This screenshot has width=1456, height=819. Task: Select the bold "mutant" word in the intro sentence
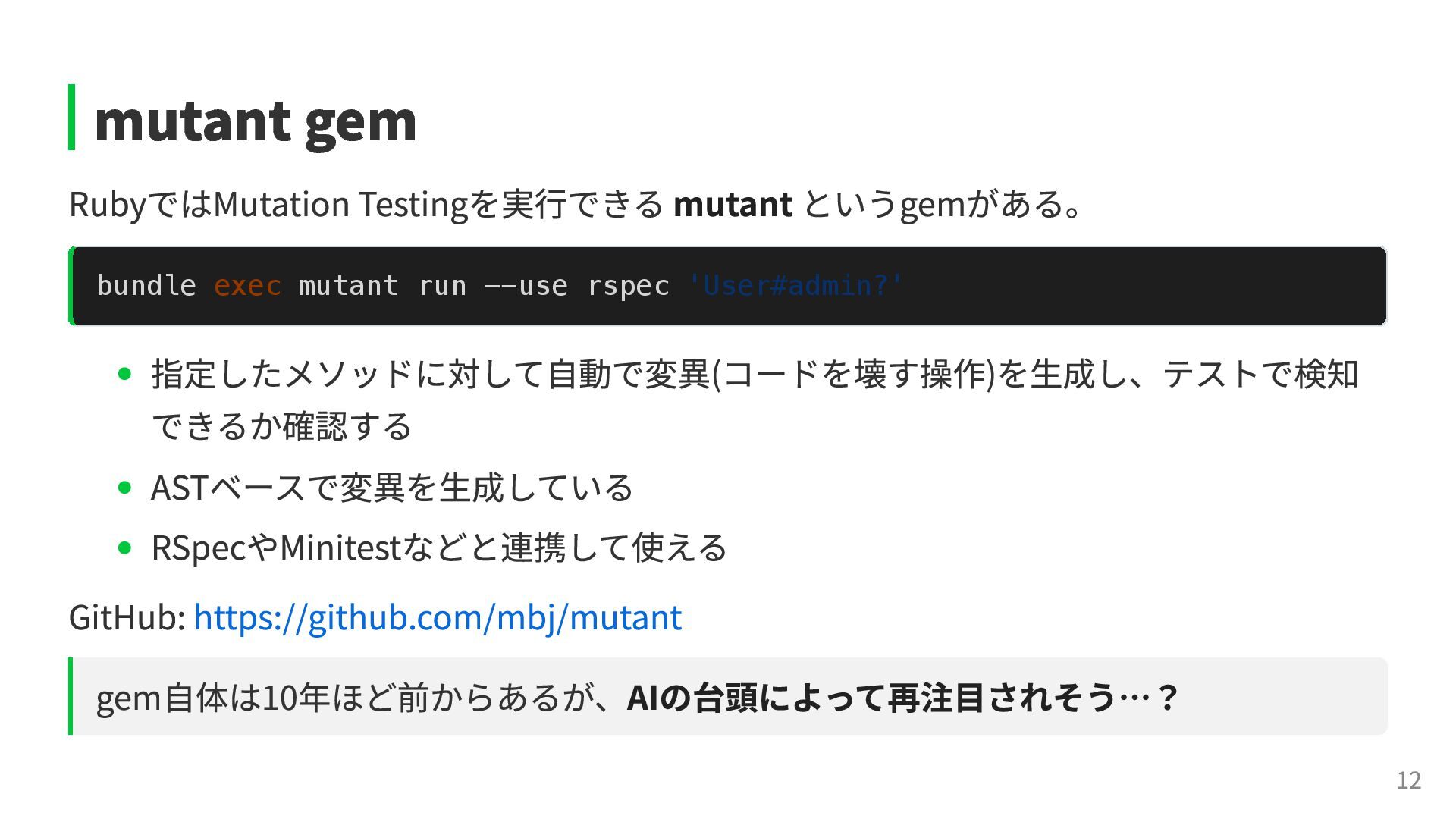pos(732,204)
